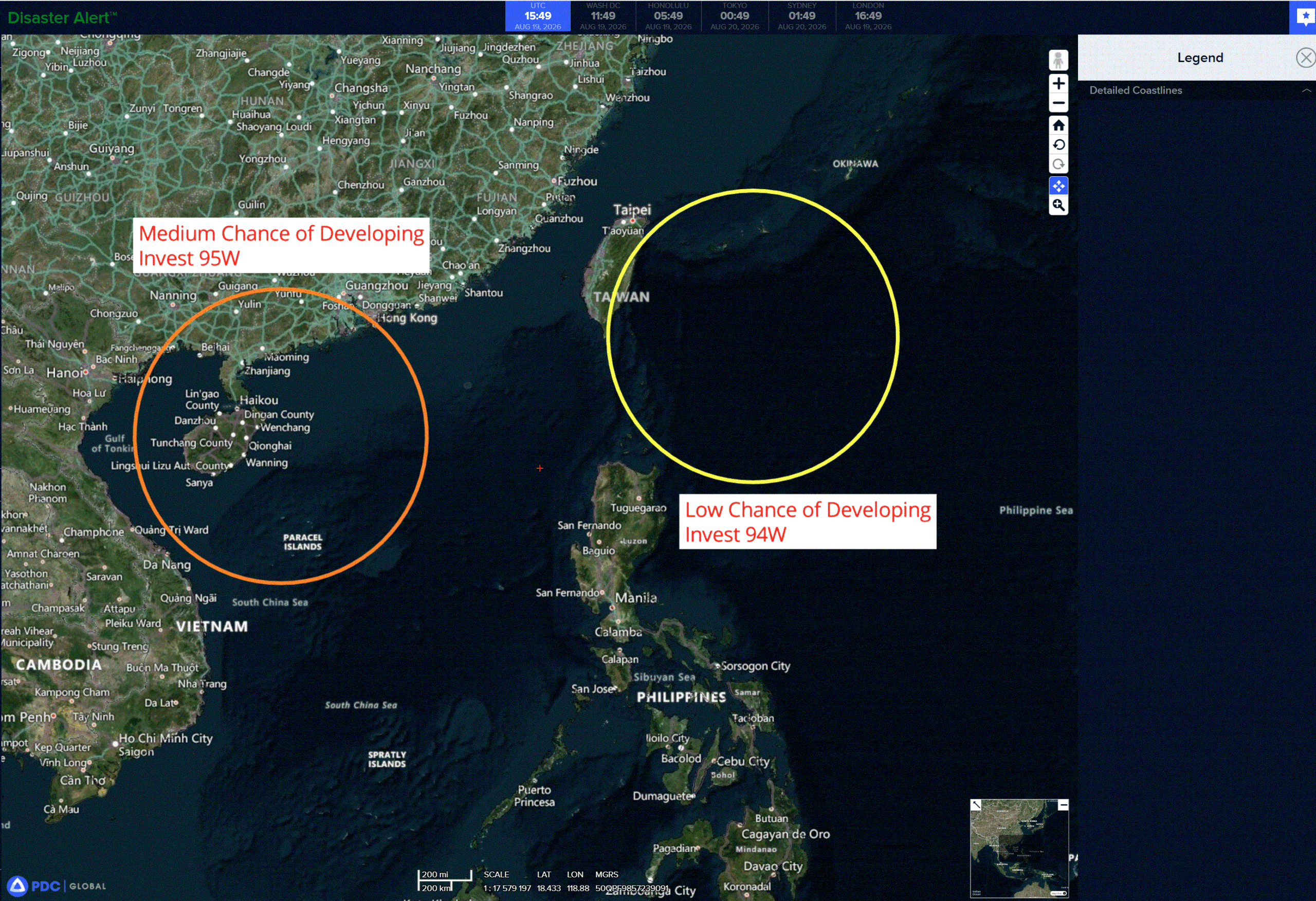This screenshot has height=901, width=1316.
Task: Click the Paracel Islands label
Action: pos(302,541)
